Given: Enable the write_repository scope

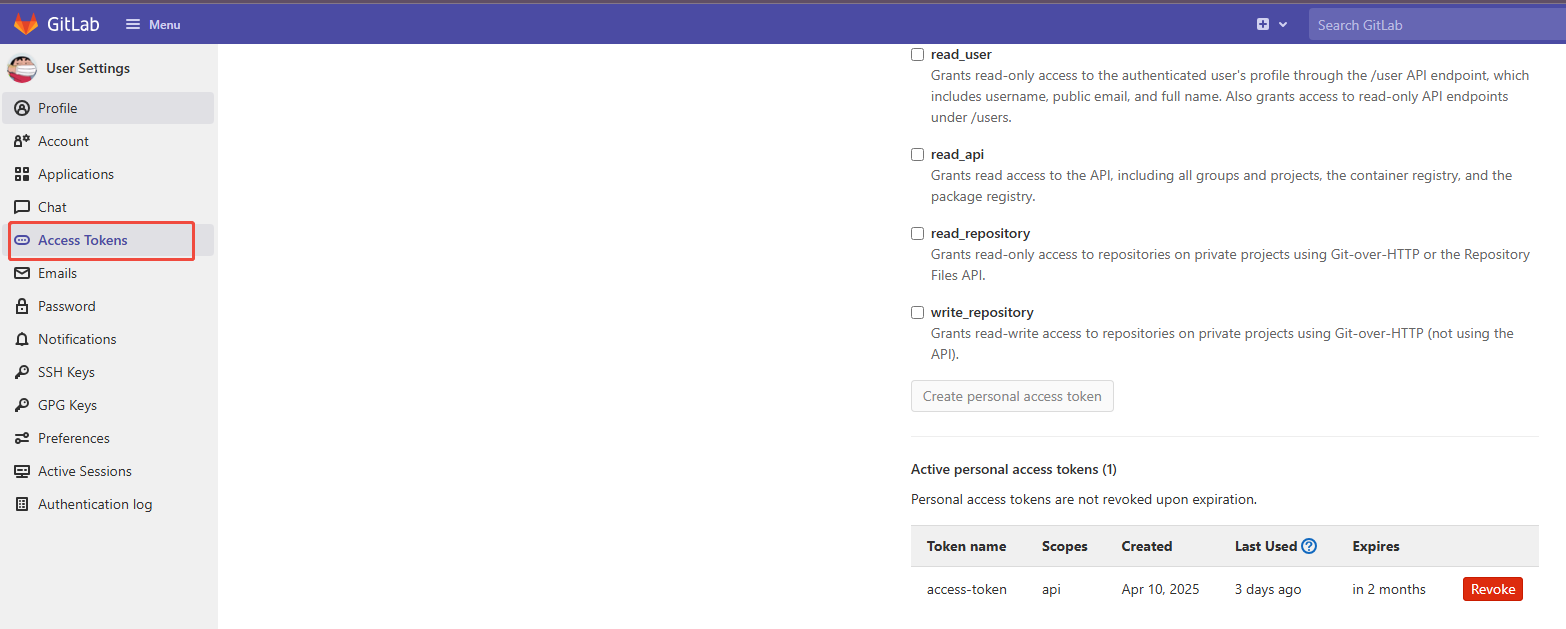Looking at the screenshot, I should point(917,312).
